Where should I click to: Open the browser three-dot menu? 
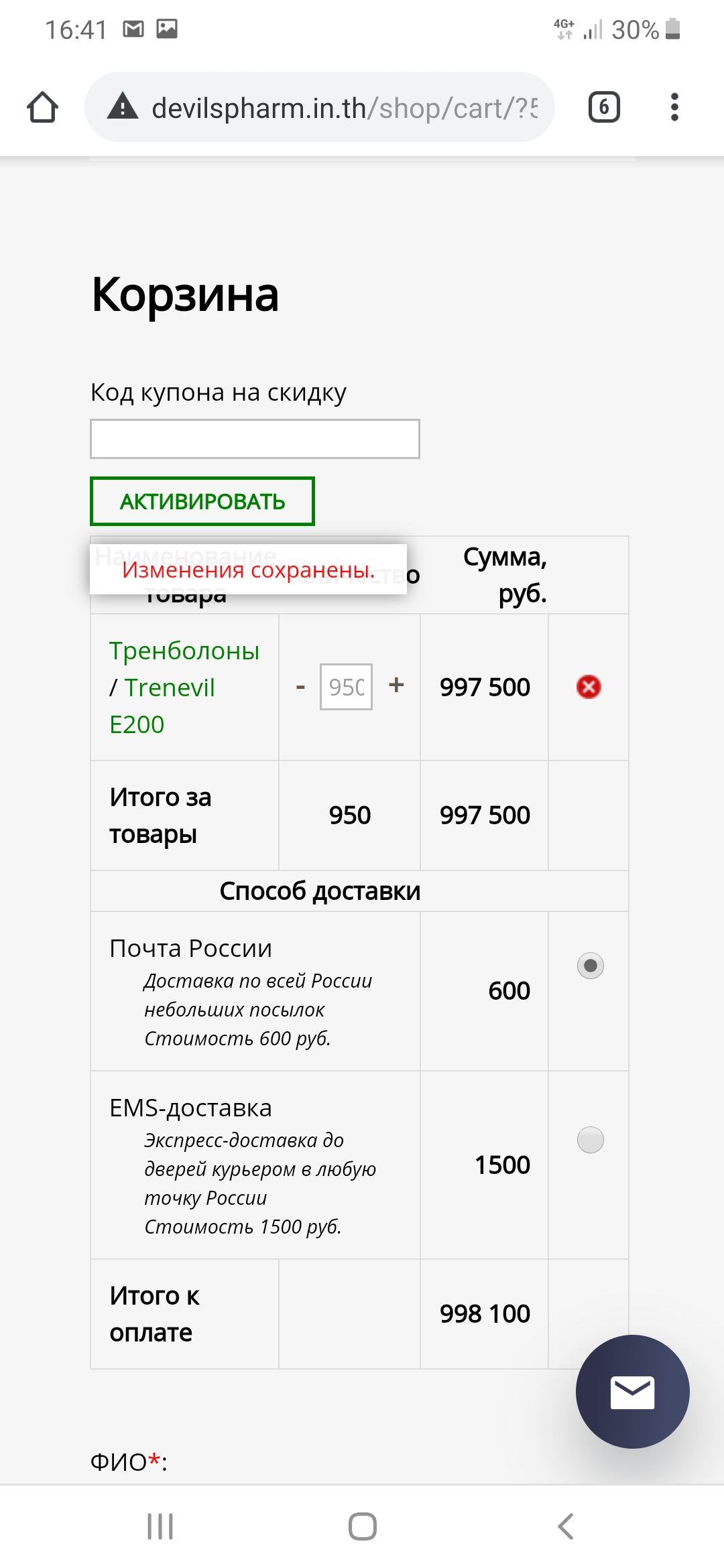(x=674, y=107)
